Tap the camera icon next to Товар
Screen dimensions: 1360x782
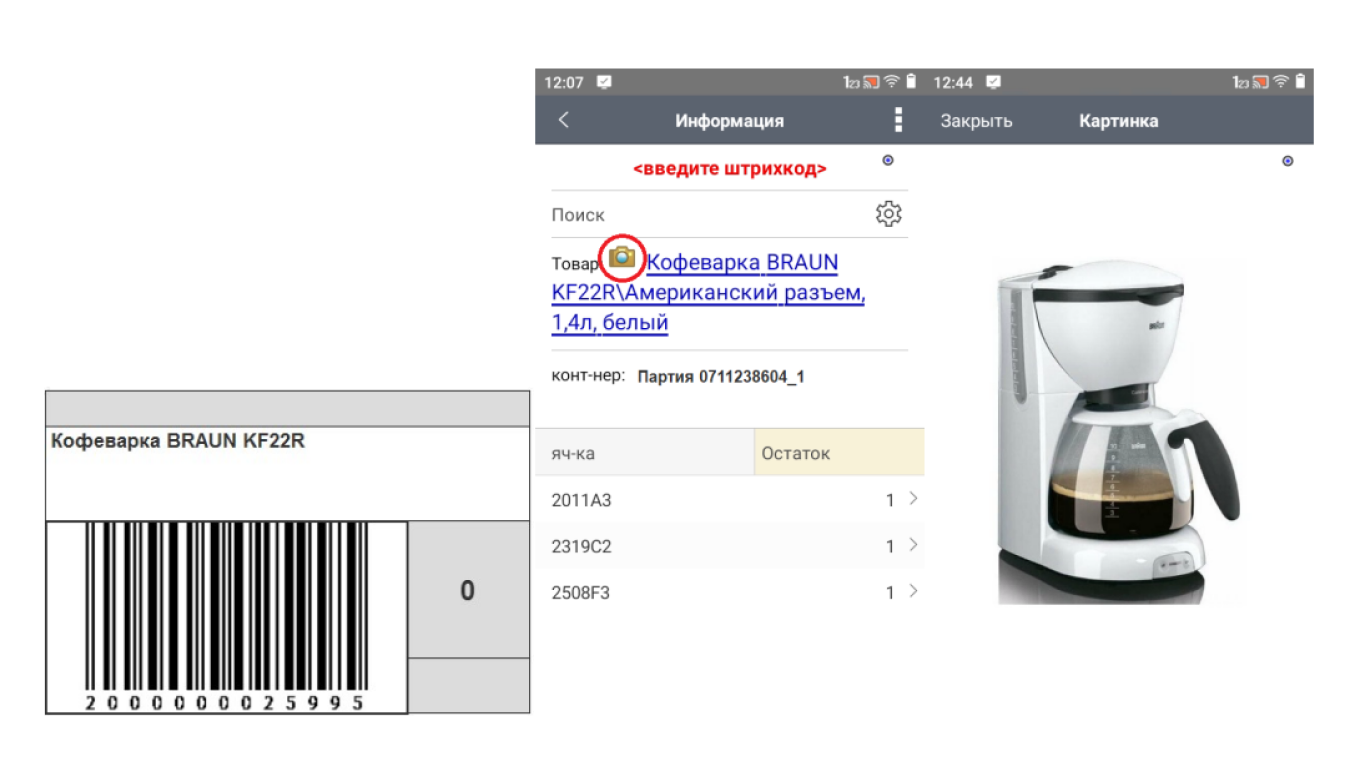(622, 258)
